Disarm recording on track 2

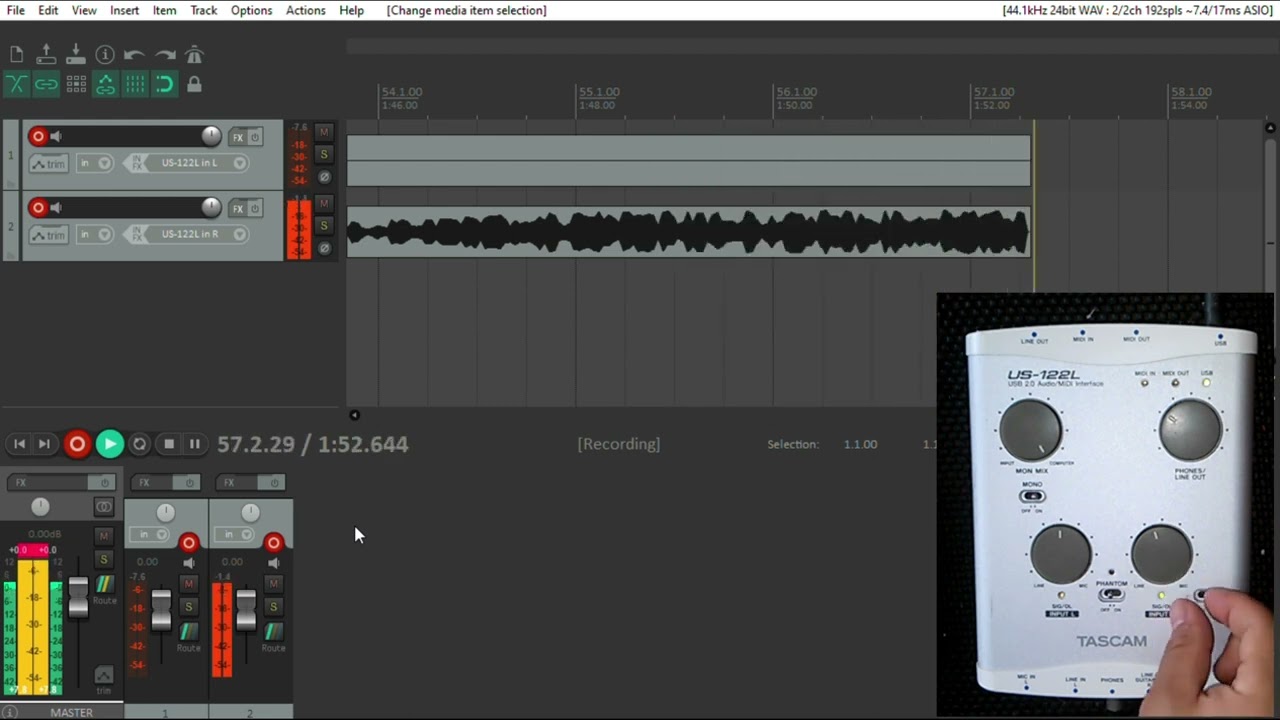(38, 207)
